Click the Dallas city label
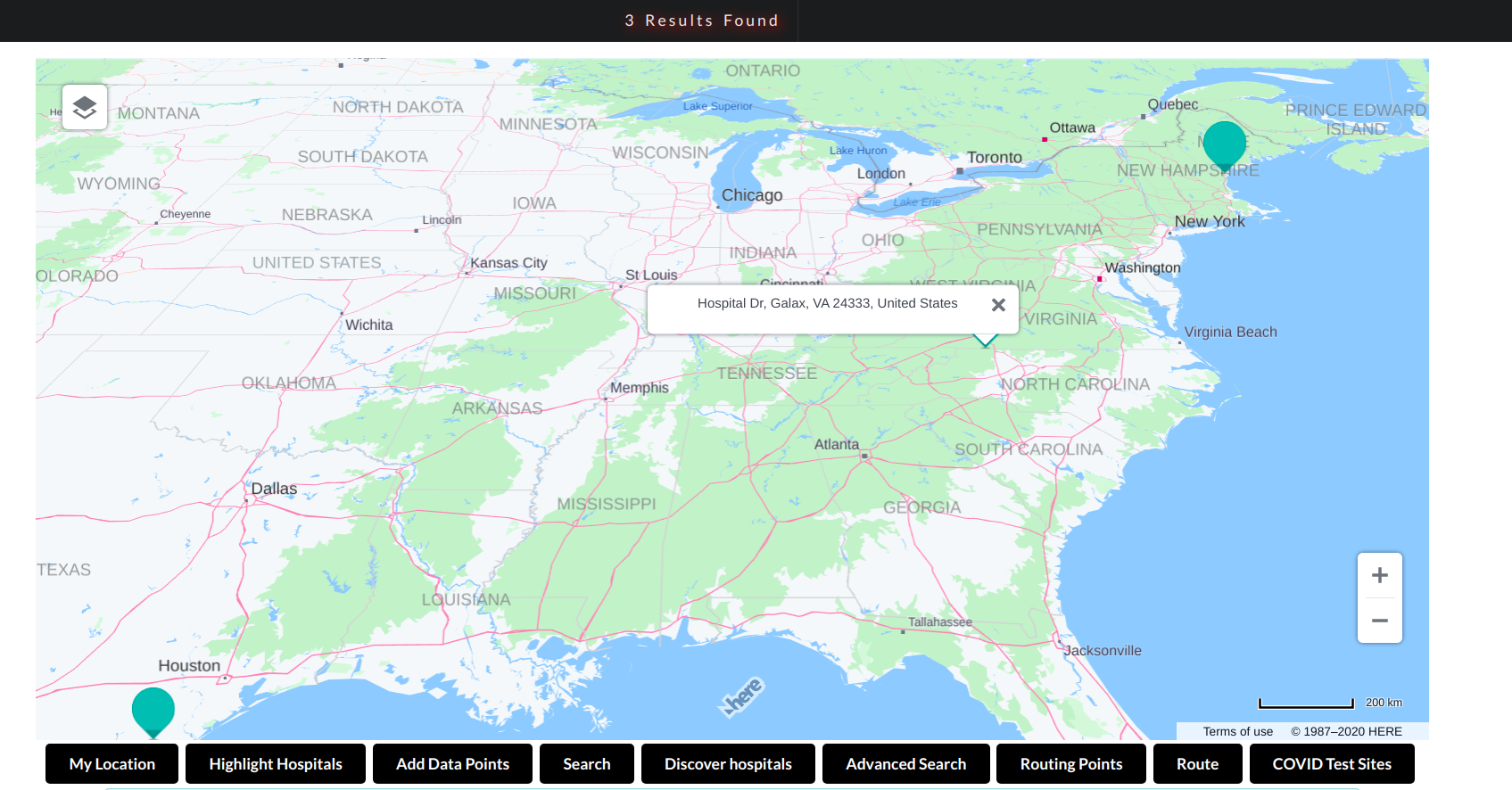Screen dimensions: 1512x790 point(274,489)
